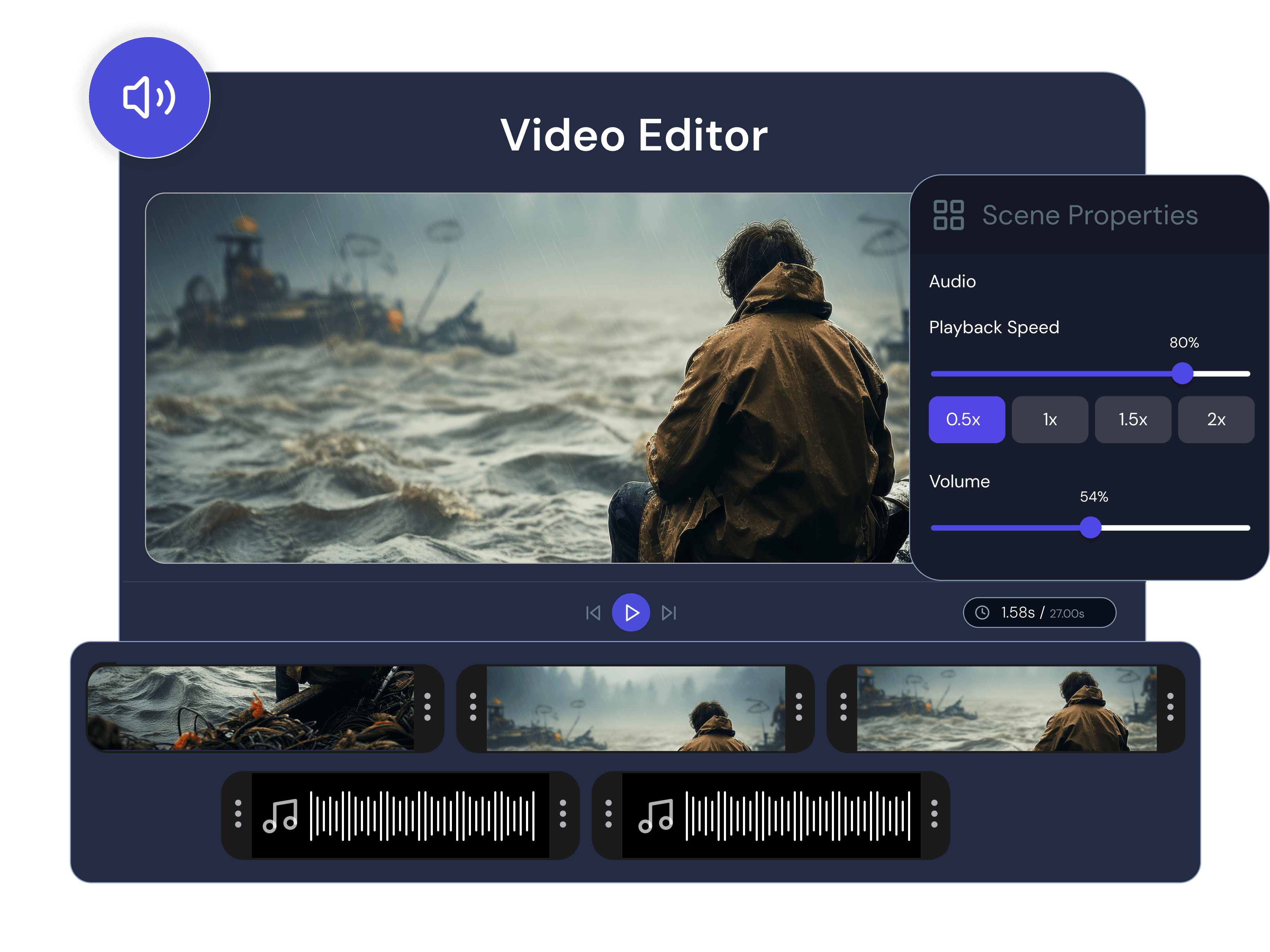The height and width of the screenshot is (952, 1270).
Task: Click the 1.58s current time value
Action: pyautogui.click(x=1017, y=613)
